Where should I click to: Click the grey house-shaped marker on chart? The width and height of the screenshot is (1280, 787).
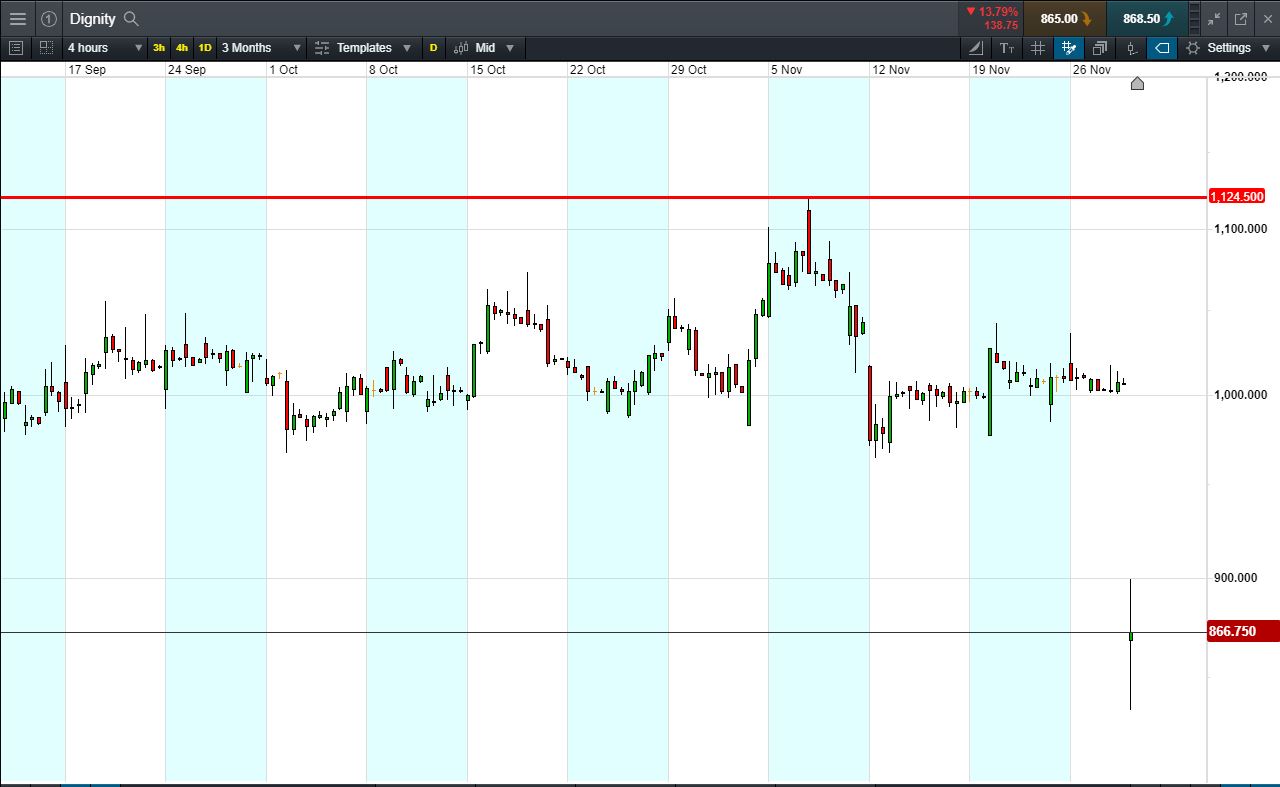pyautogui.click(x=1137, y=83)
